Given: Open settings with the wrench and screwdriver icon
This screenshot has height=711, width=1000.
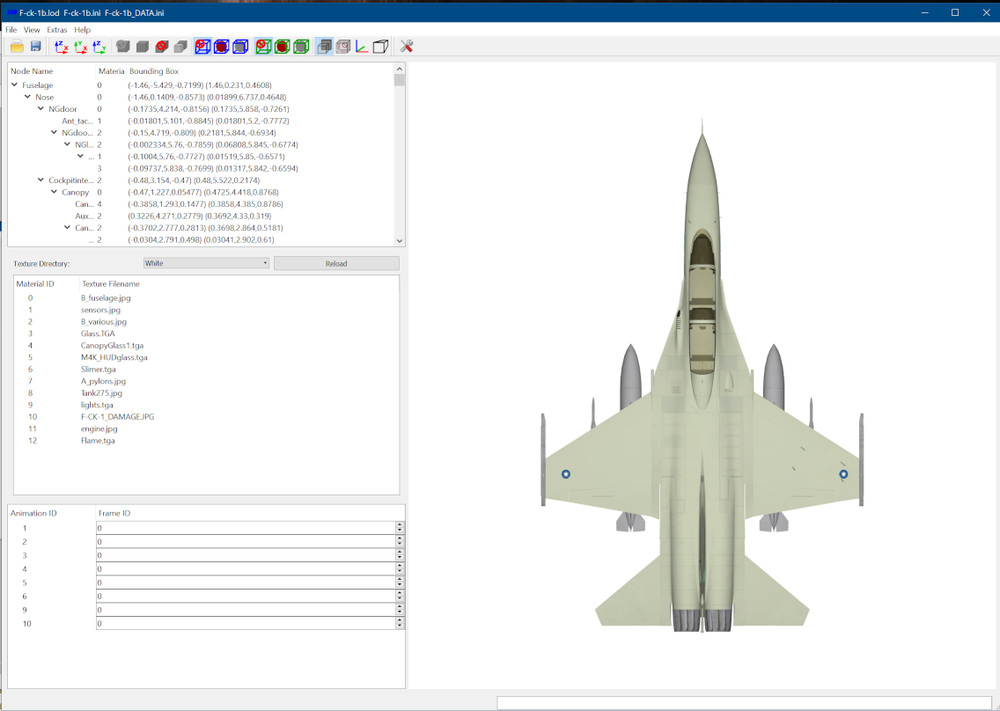Looking at the screenshot, I should point(406,47).
